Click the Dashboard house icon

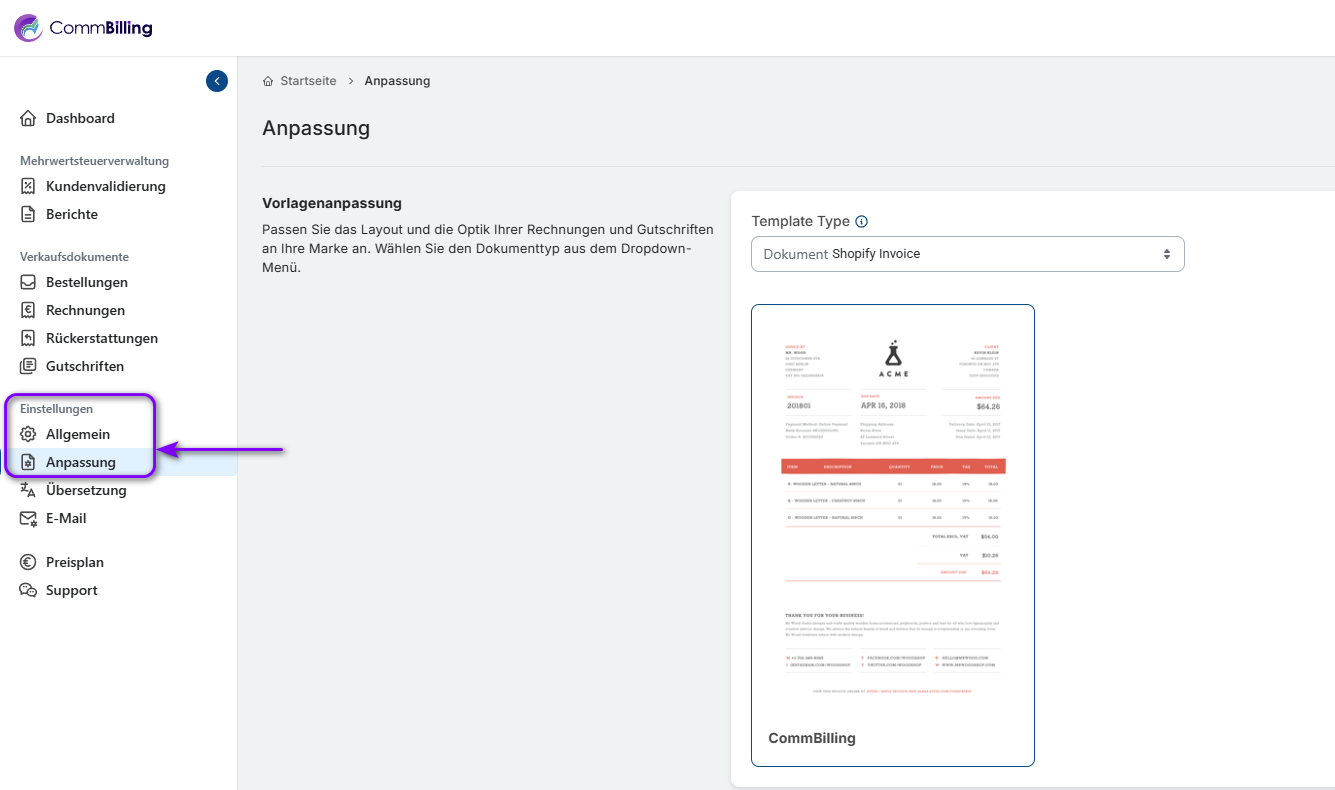click(x=28, y=118)
